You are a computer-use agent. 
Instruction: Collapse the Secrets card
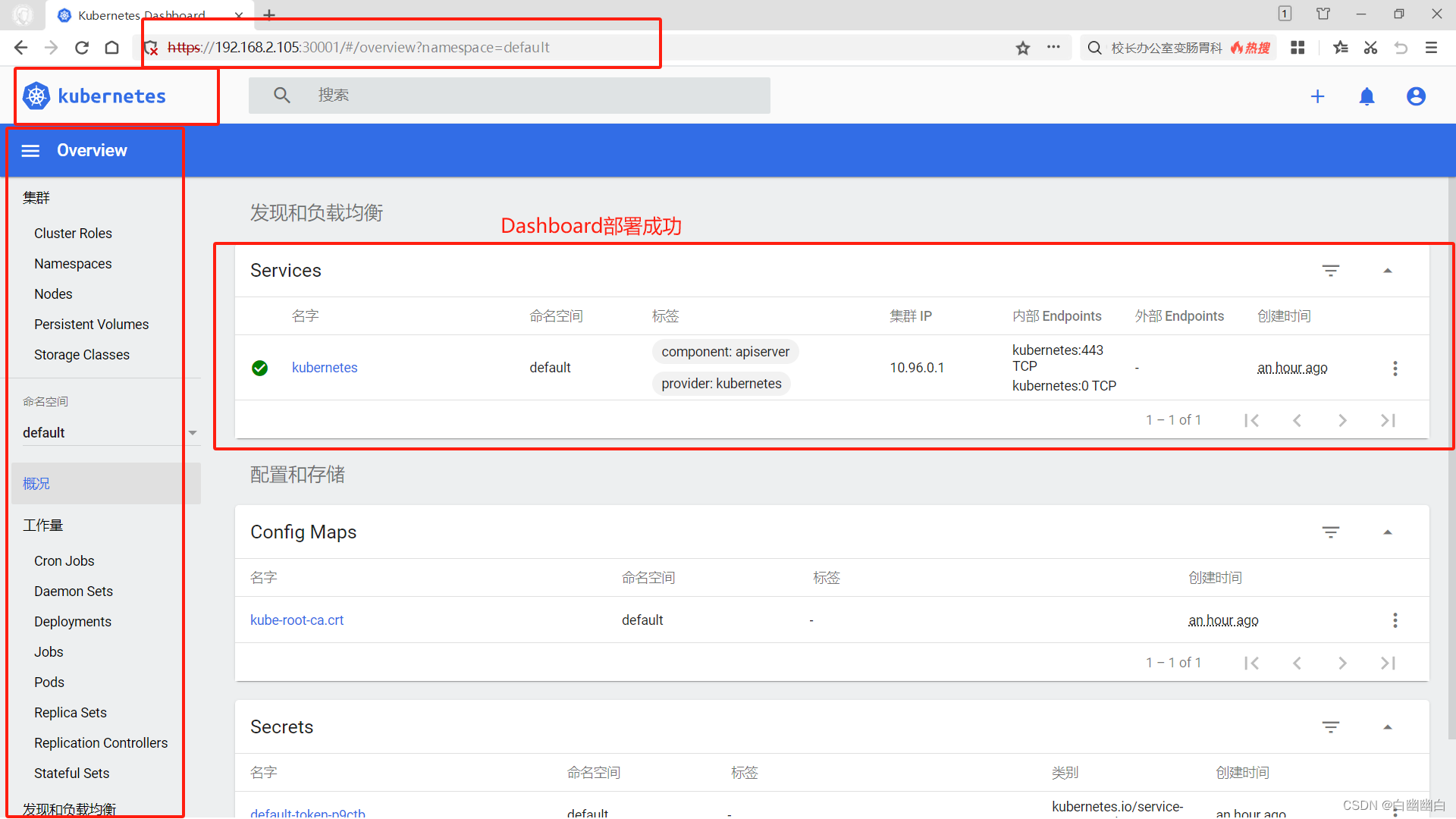tap(1388, 727)
